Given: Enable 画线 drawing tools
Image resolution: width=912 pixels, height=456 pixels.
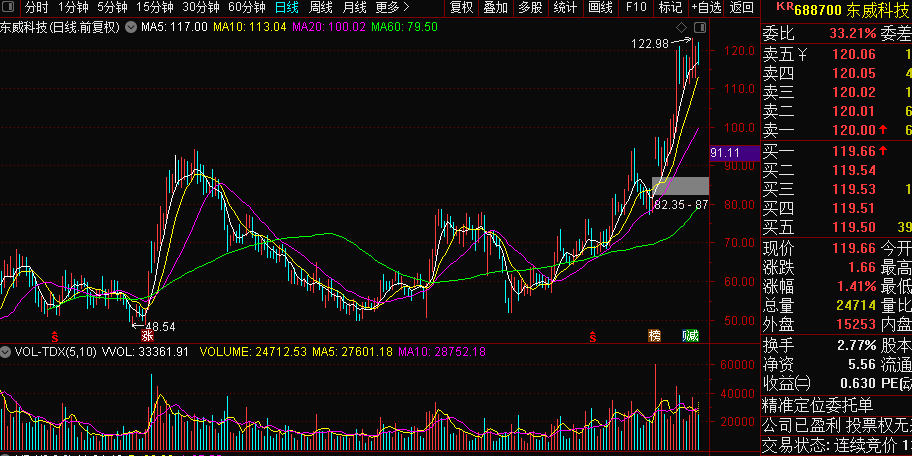Looking at the screenshot, I should click(x=600, y=8).
